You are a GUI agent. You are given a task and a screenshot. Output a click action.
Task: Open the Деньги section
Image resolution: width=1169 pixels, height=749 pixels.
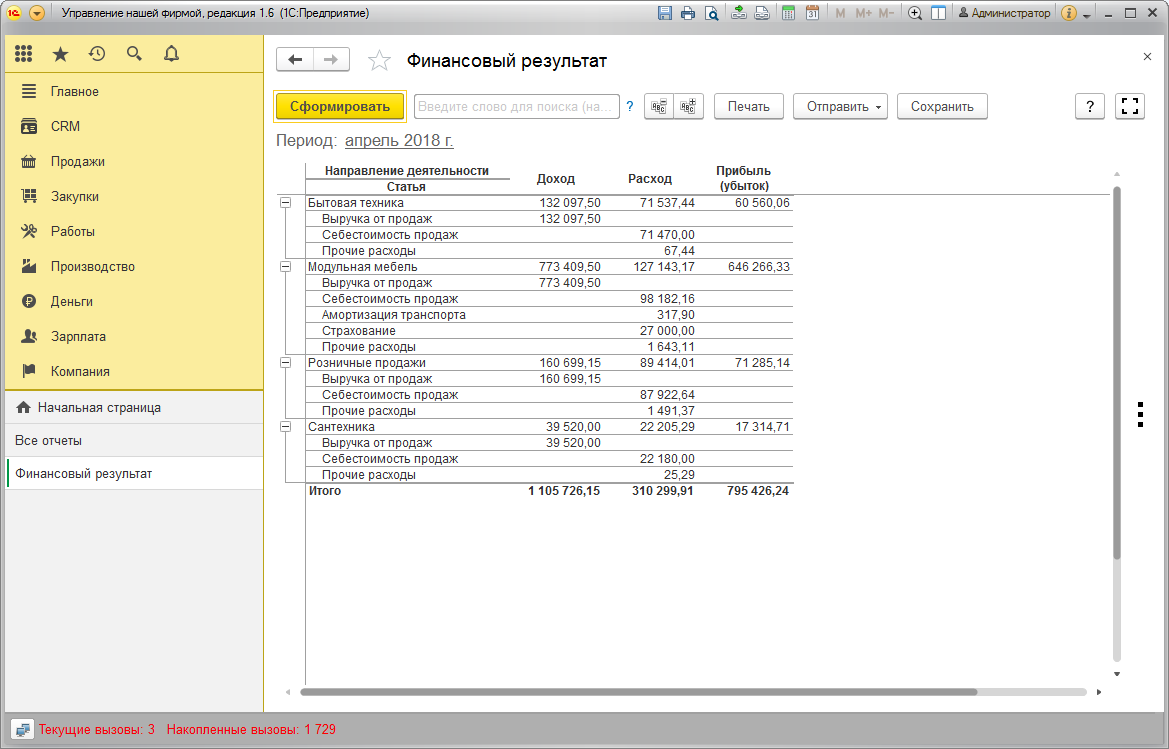pos(134,302)
